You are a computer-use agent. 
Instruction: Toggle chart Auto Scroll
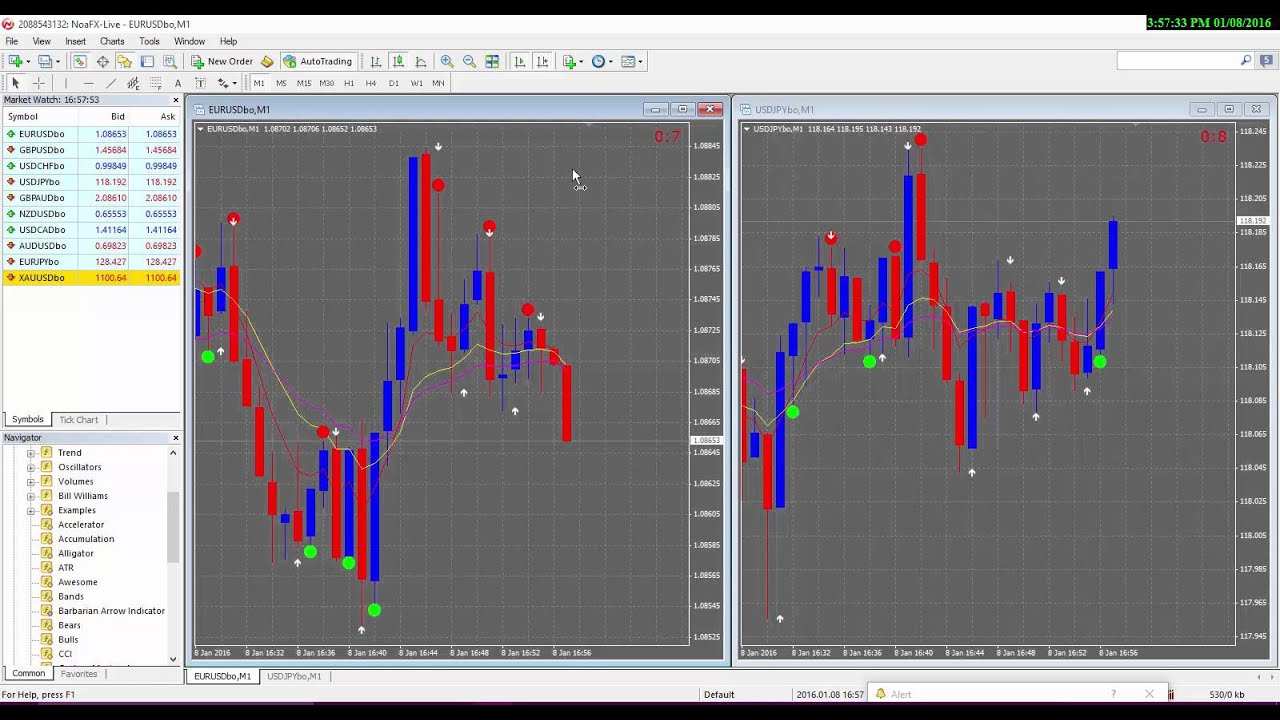(519, 61)
